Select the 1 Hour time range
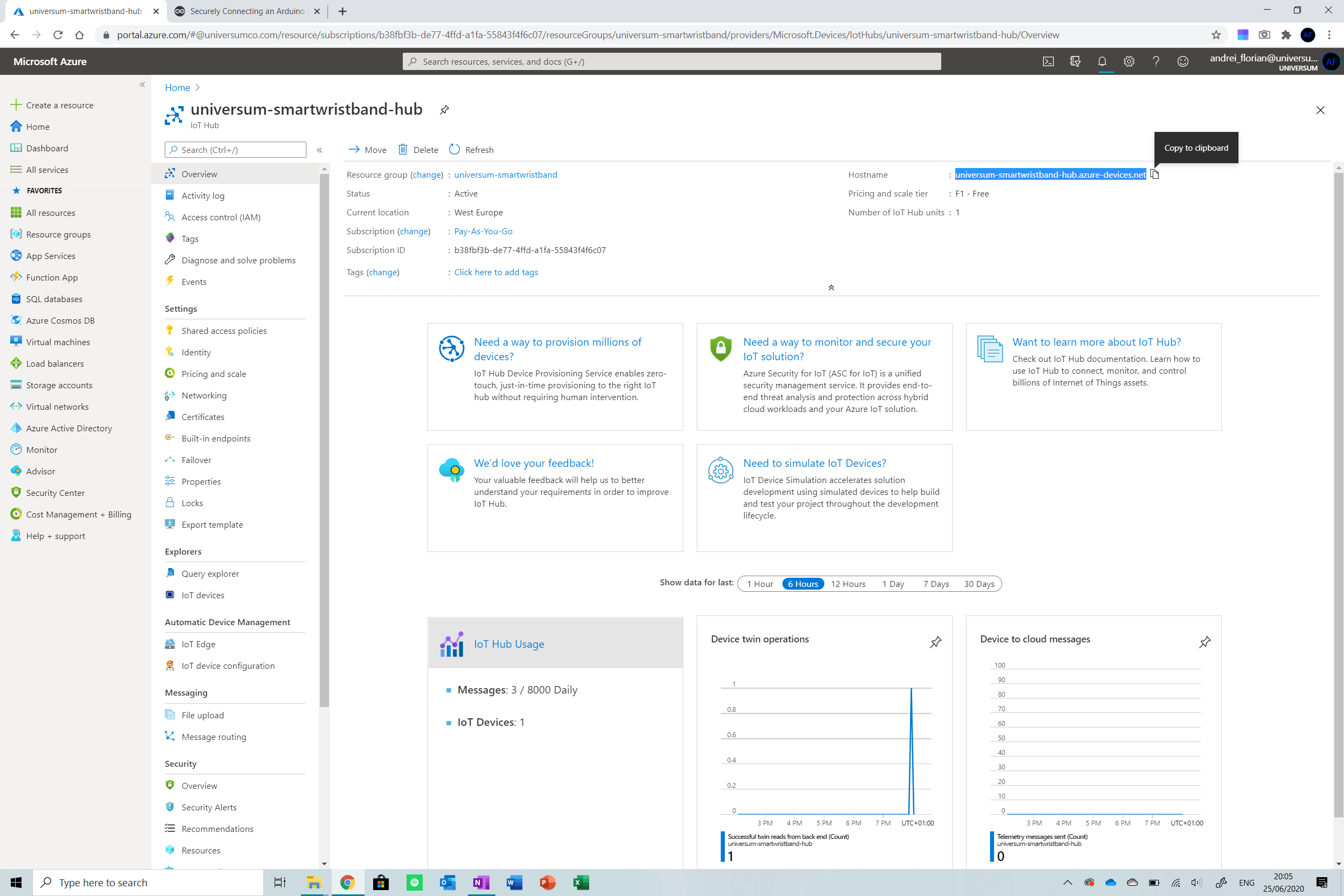Image resolution: width=1344 pixels, height=896 pixels. [x=759, y=584]
